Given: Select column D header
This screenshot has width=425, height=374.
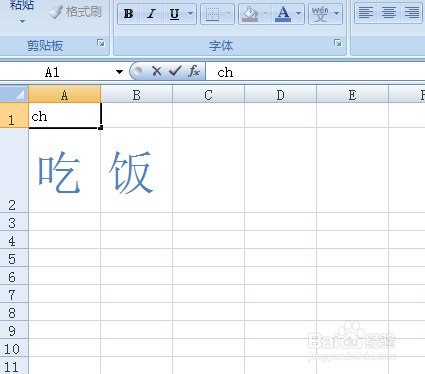Looking at the screenshot, I should pyautogui.click(x=280, y=95).
